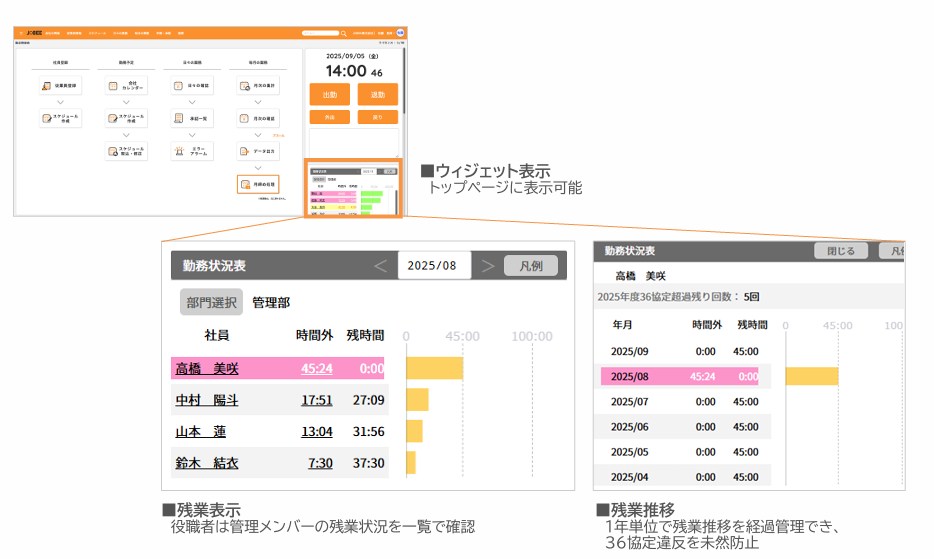Click the yellow 2025/08 overtime bar
934x559 pixels.
pos(812,376)
